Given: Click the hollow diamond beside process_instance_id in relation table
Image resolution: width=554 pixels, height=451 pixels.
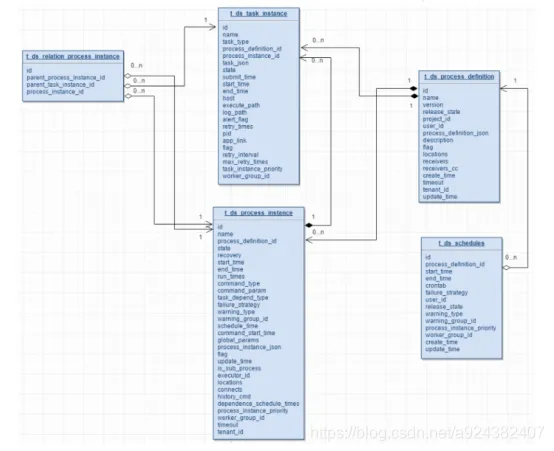Looking at the screenshot, I should 128,96.
